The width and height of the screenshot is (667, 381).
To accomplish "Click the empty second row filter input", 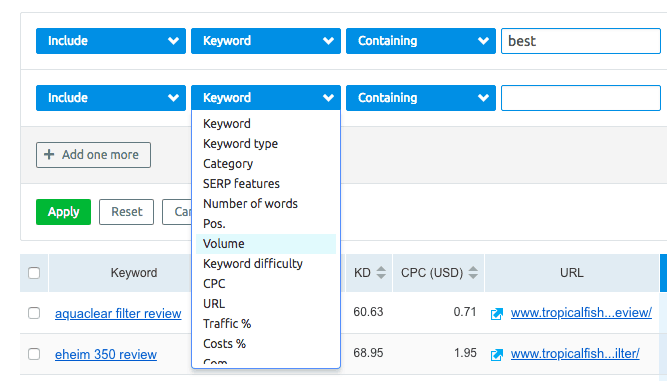I will pyautogui.click(x=581, y=98).
